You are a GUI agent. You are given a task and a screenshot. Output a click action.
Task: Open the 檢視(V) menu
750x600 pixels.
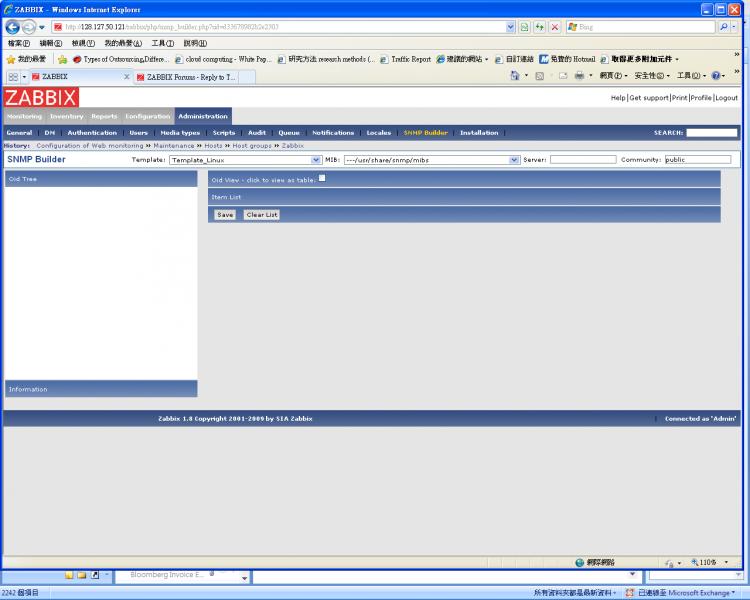pyautogui.click(x=83, y=43)
